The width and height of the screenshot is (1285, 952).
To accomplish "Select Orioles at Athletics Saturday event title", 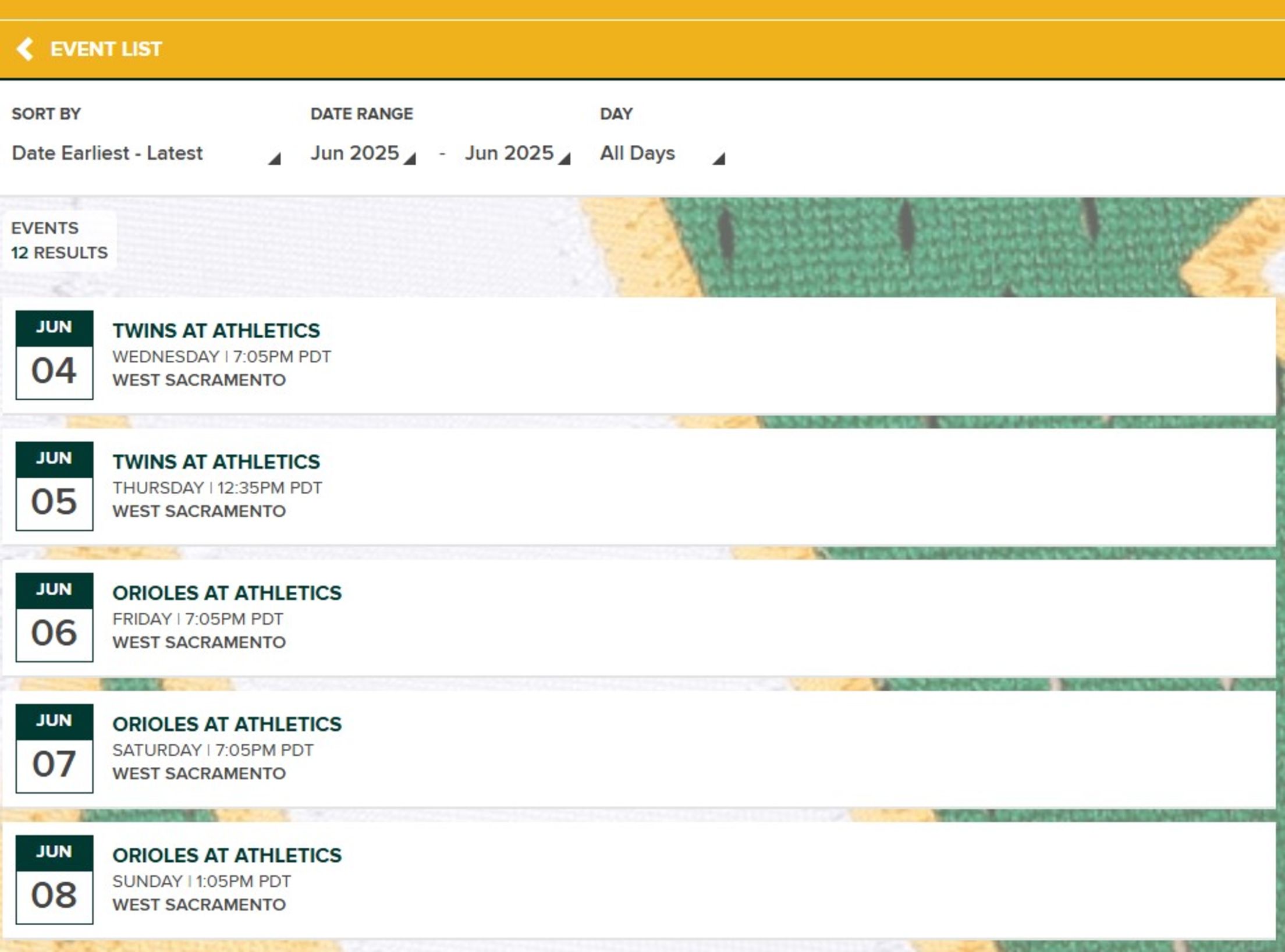I will [x=227, y=724].
